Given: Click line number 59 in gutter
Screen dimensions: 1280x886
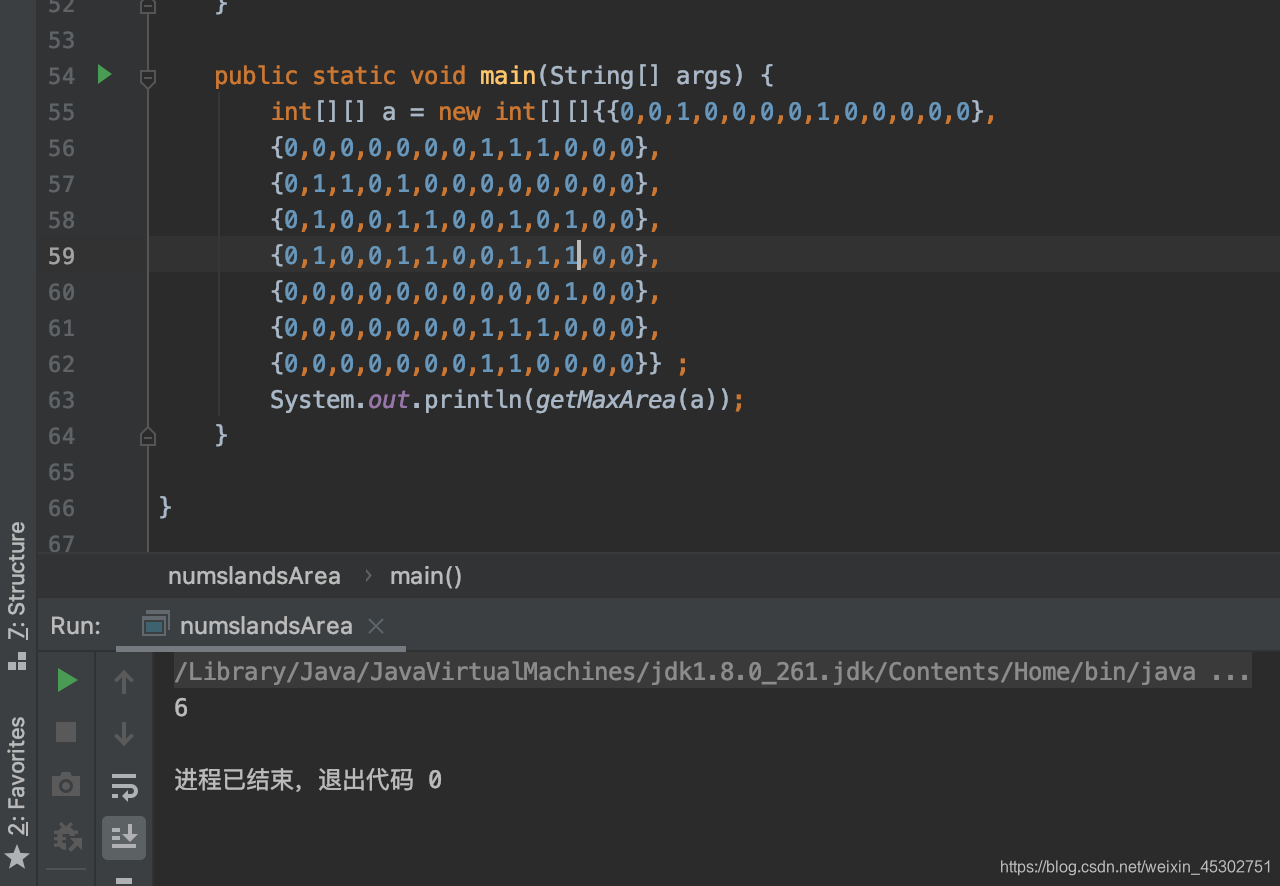Looking at the screenshot, I should 62,256.
